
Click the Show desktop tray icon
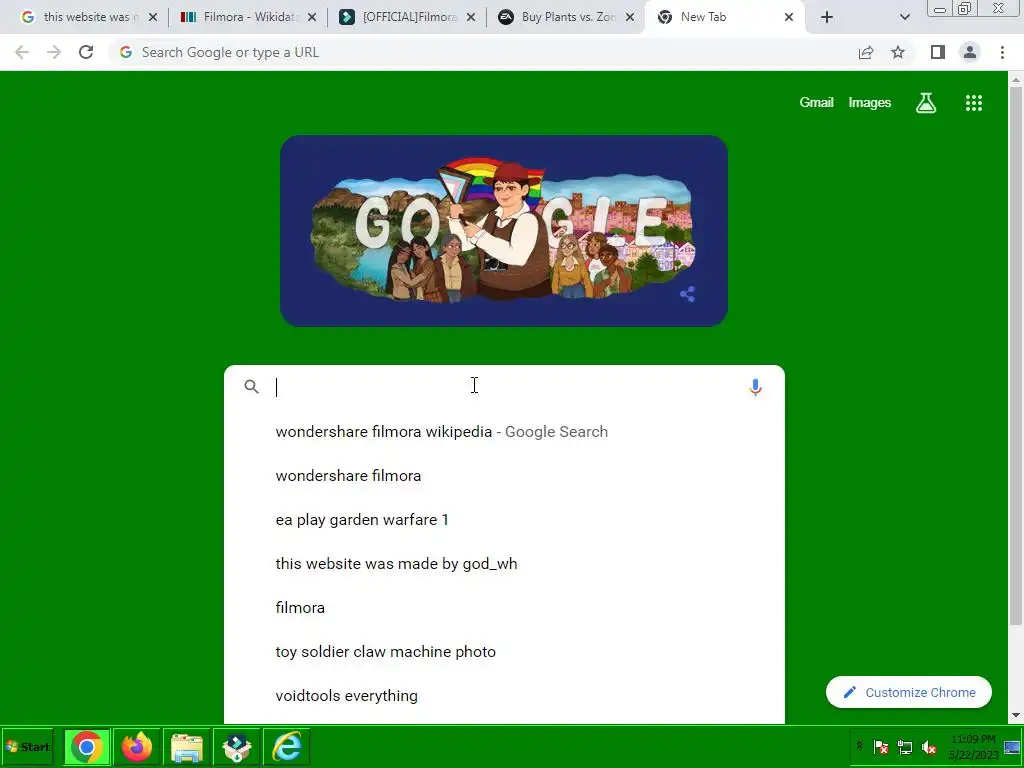pos(1012,746)
